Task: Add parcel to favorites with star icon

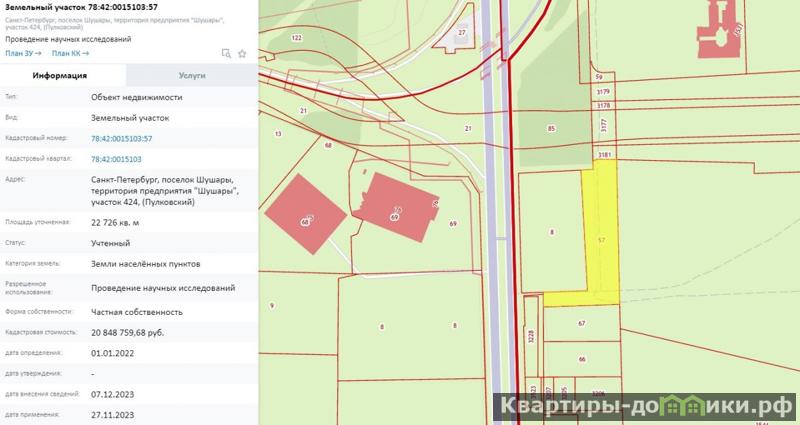Action: click(x=242, y=53)
